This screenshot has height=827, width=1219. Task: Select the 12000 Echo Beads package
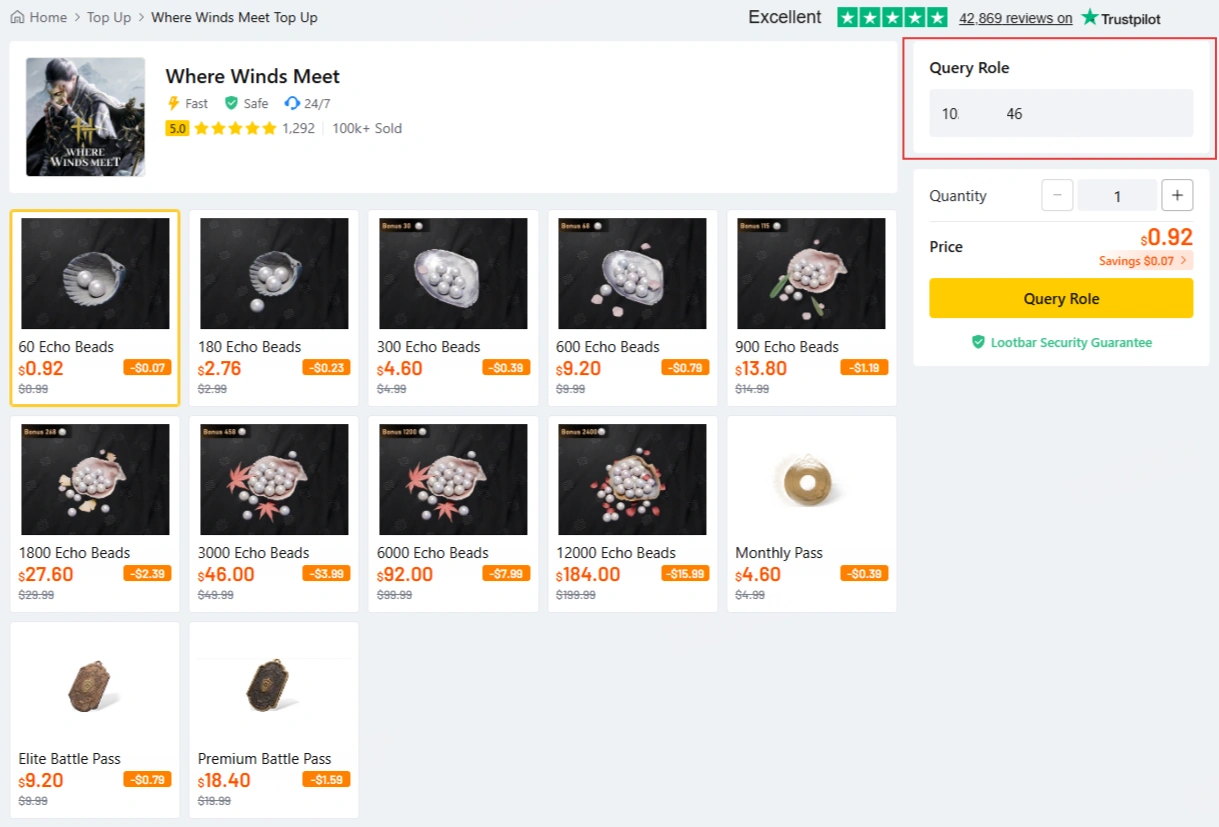click(x=632, y=513)
